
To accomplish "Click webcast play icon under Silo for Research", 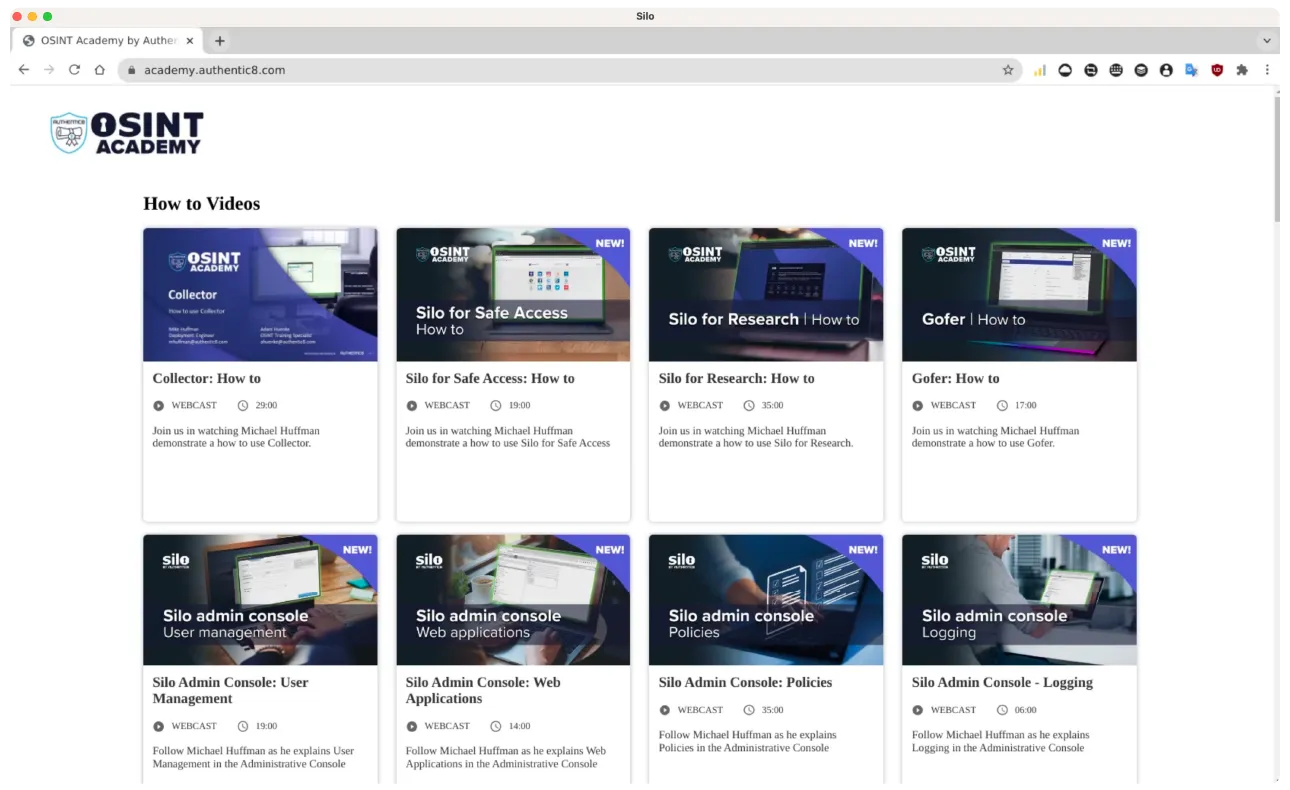I will click(665, 406).
